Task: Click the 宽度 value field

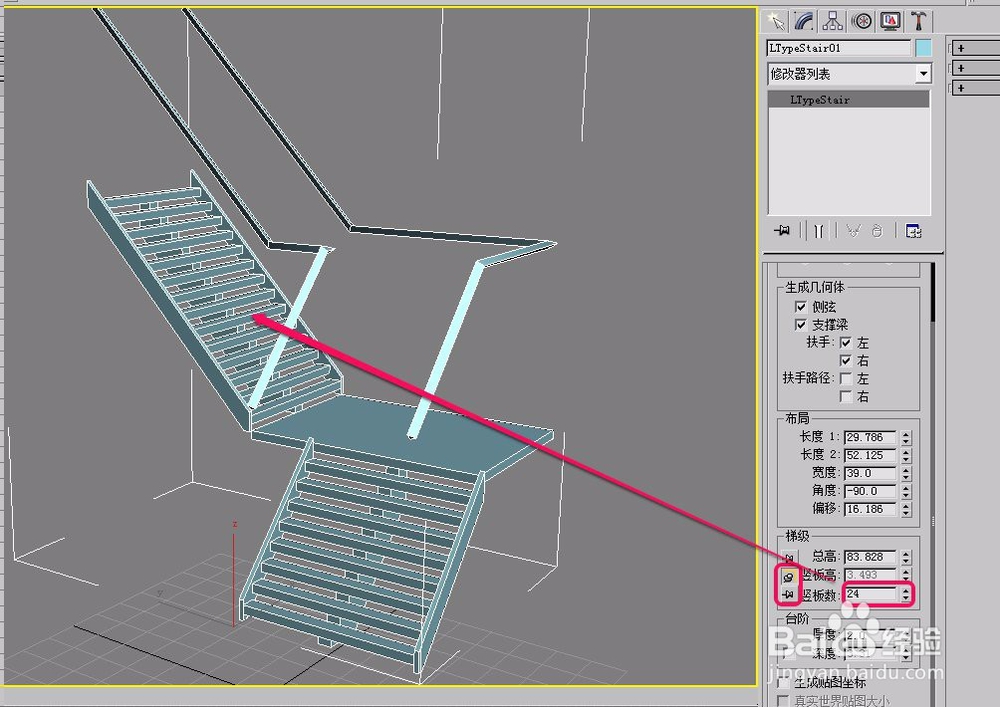Action: [x=870, y=473]
